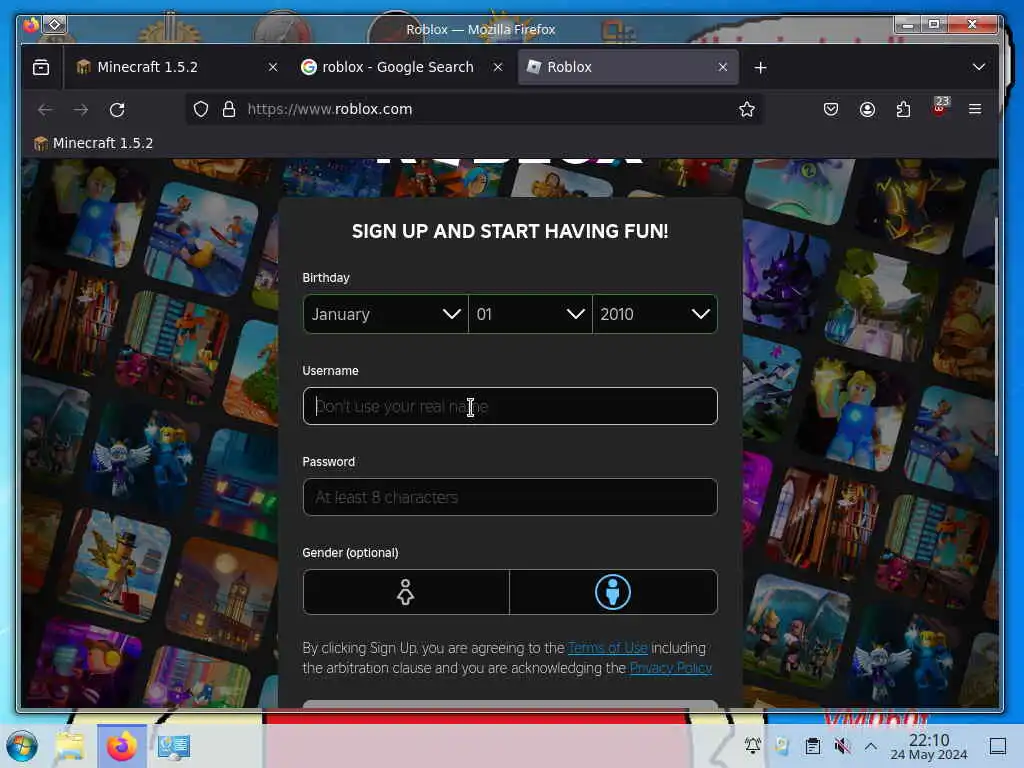Expand hidden tray icons with the caret
1024x768 pixels.
click(x=871, y=746)
